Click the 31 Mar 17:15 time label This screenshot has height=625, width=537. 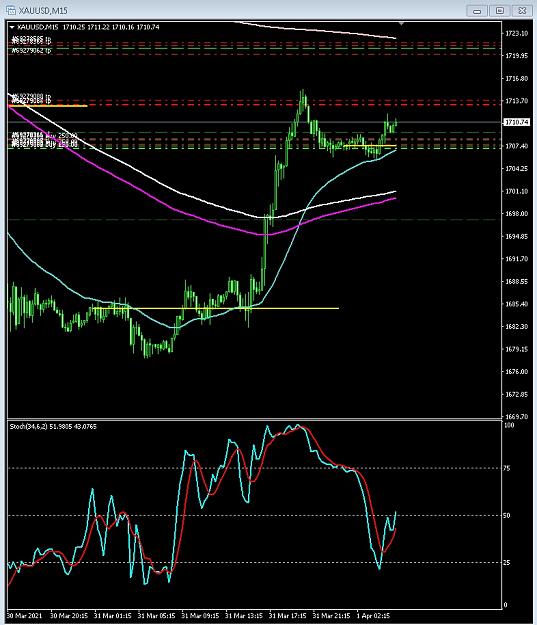pyautogui.click(x=288, y=616)
